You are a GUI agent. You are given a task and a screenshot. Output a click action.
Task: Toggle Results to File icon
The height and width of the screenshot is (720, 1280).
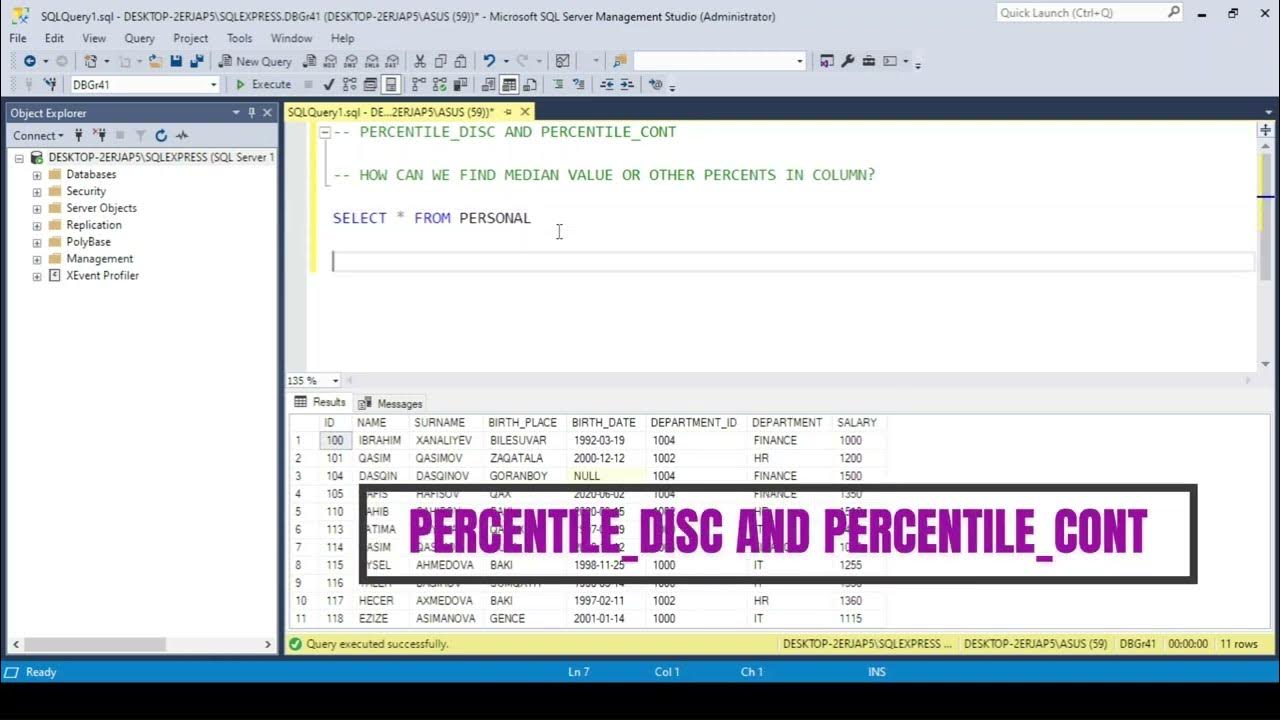pyautogui.click(x=530, y=85)
